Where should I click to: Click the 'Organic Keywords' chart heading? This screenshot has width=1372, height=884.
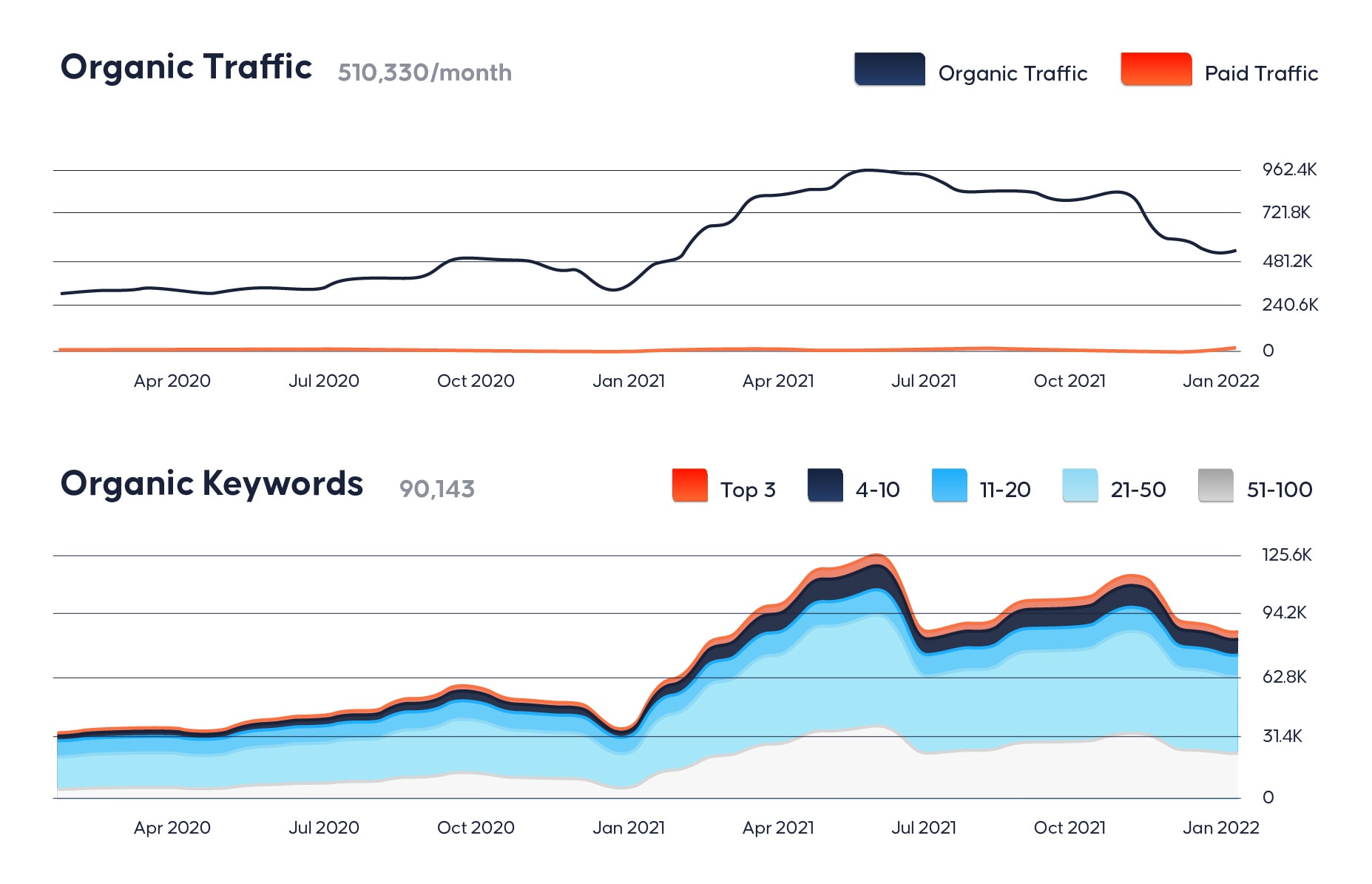click(x=212, y=484)
